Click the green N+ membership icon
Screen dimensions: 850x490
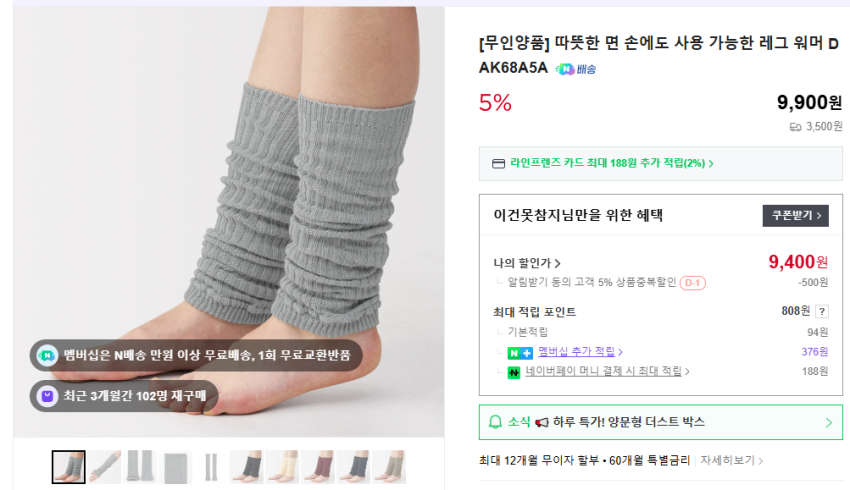(x=520, y=353)
